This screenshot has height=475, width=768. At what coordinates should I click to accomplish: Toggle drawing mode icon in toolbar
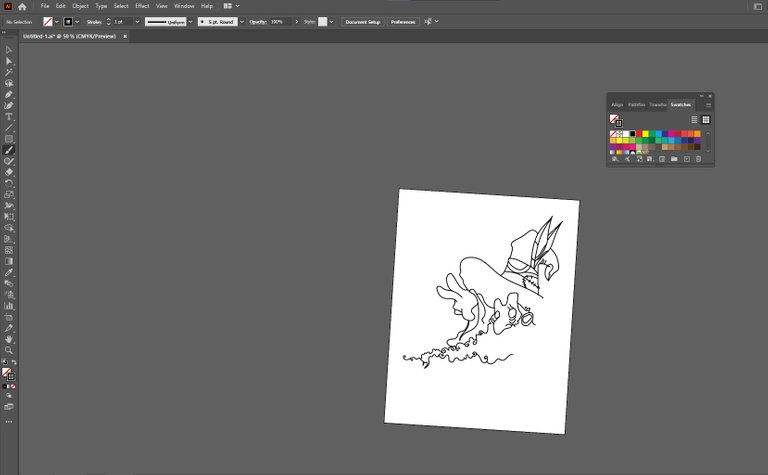[9, 396]
